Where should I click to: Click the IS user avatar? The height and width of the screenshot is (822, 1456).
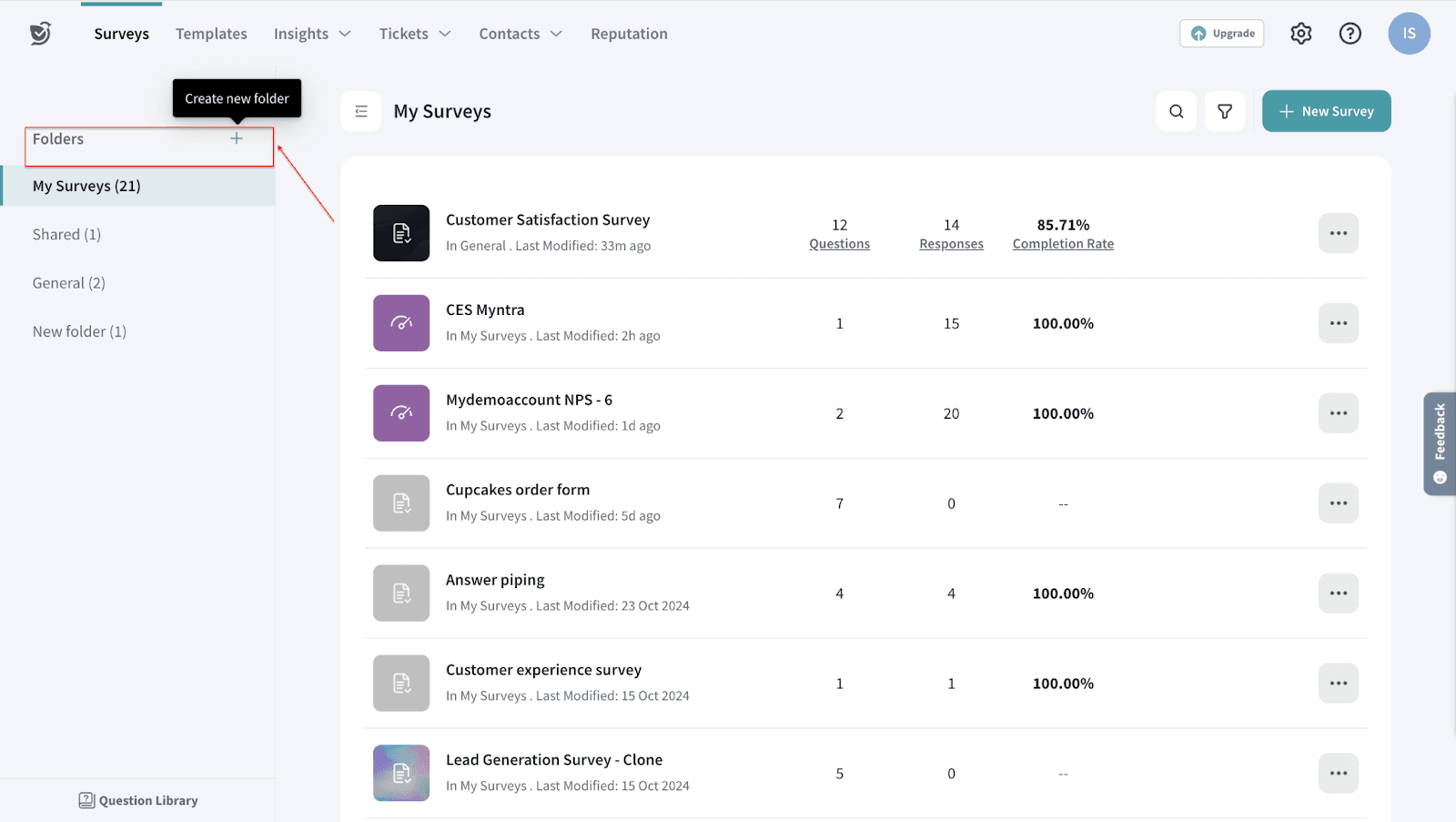point(1408,34)
